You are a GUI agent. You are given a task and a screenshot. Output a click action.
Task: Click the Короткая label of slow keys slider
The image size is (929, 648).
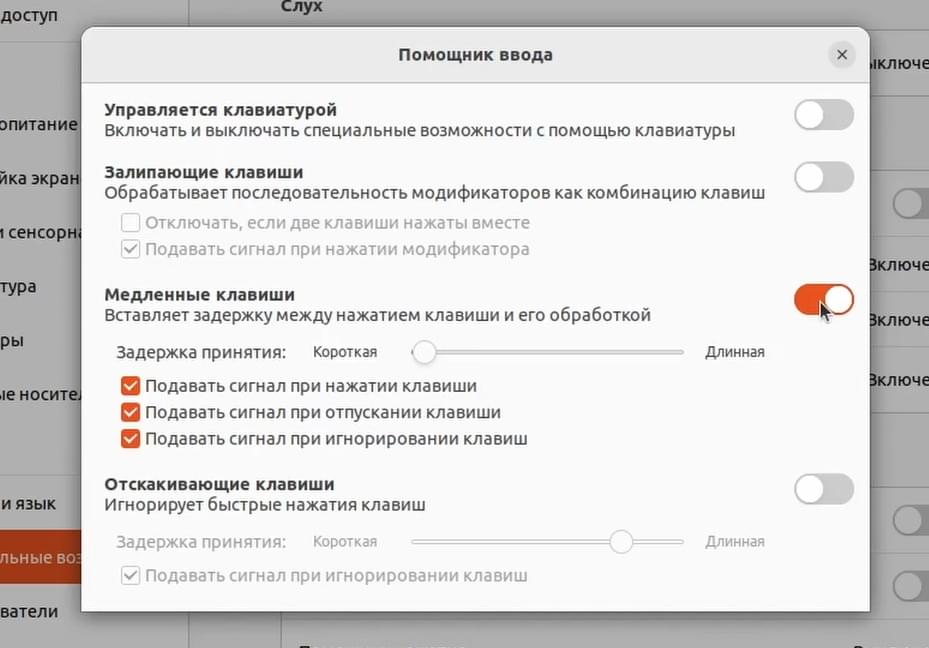(345, 352)
